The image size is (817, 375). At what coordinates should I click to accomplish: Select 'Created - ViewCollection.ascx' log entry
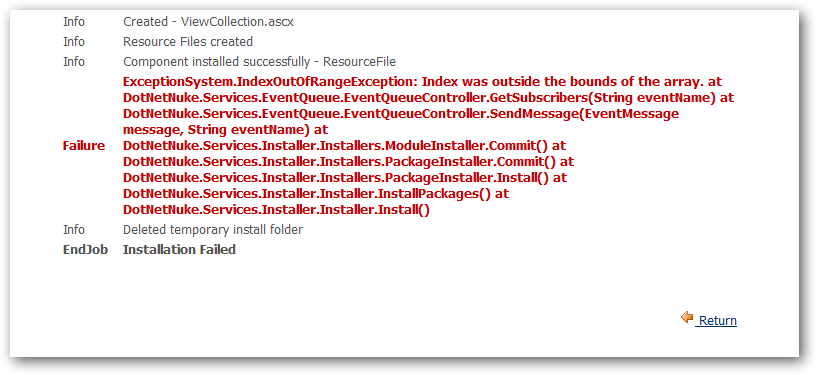click(x=208, y=22)
